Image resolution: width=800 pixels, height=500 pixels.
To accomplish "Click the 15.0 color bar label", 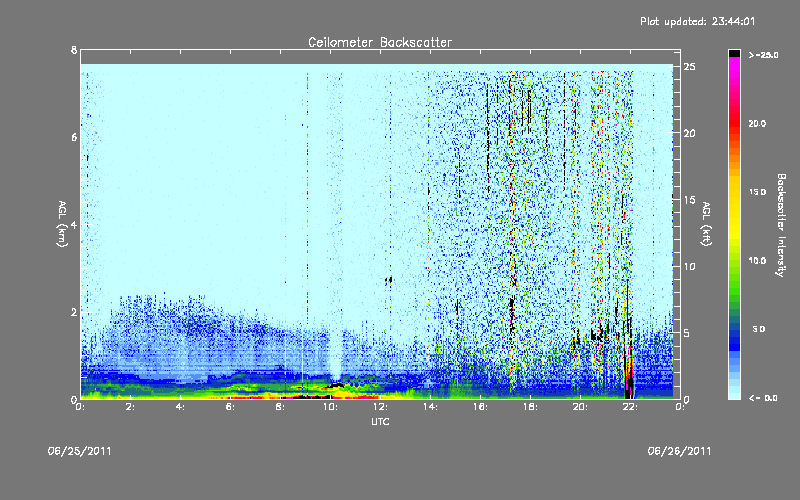I will [757, 192].
